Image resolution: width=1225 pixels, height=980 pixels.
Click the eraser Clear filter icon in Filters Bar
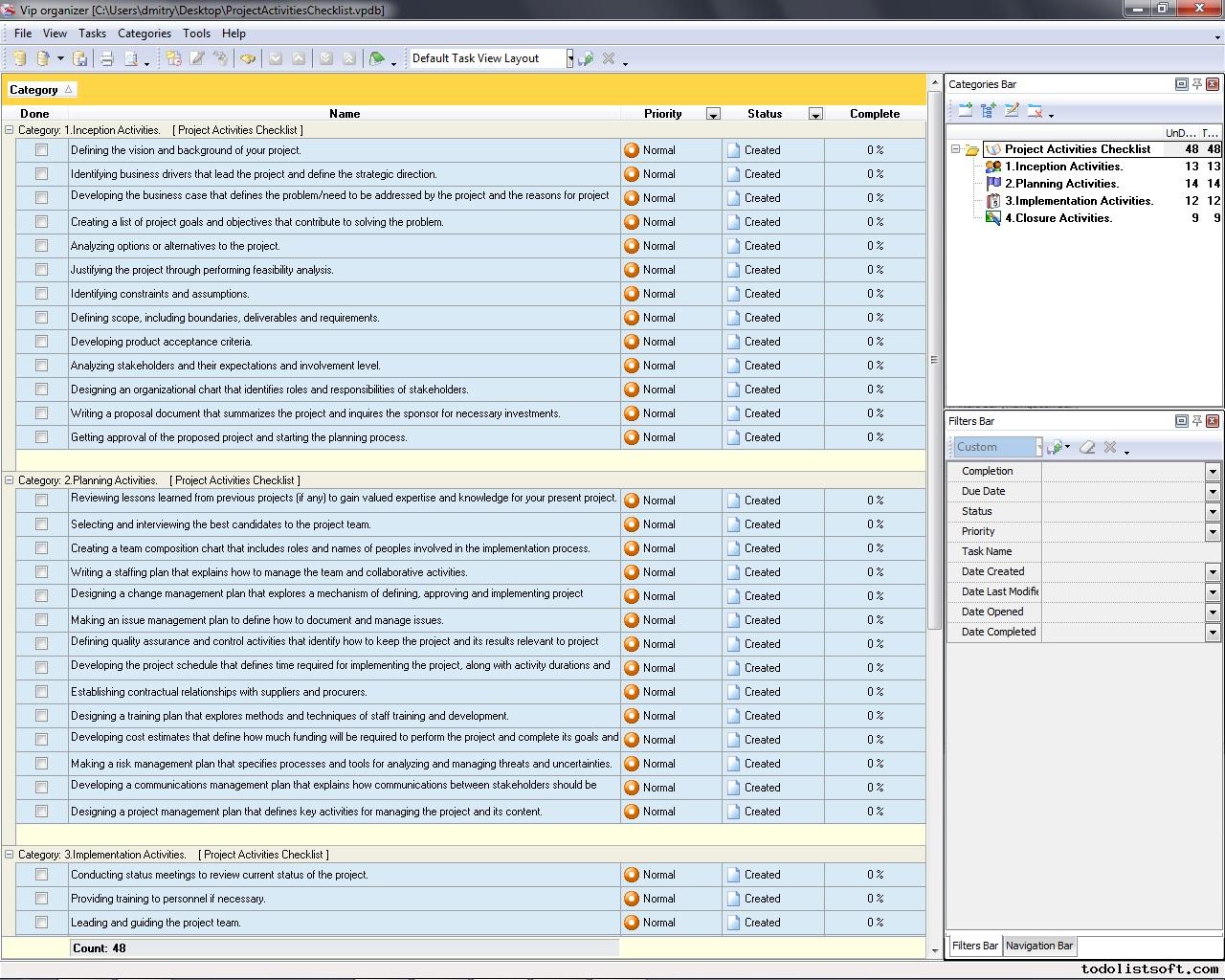point(1087,447)
